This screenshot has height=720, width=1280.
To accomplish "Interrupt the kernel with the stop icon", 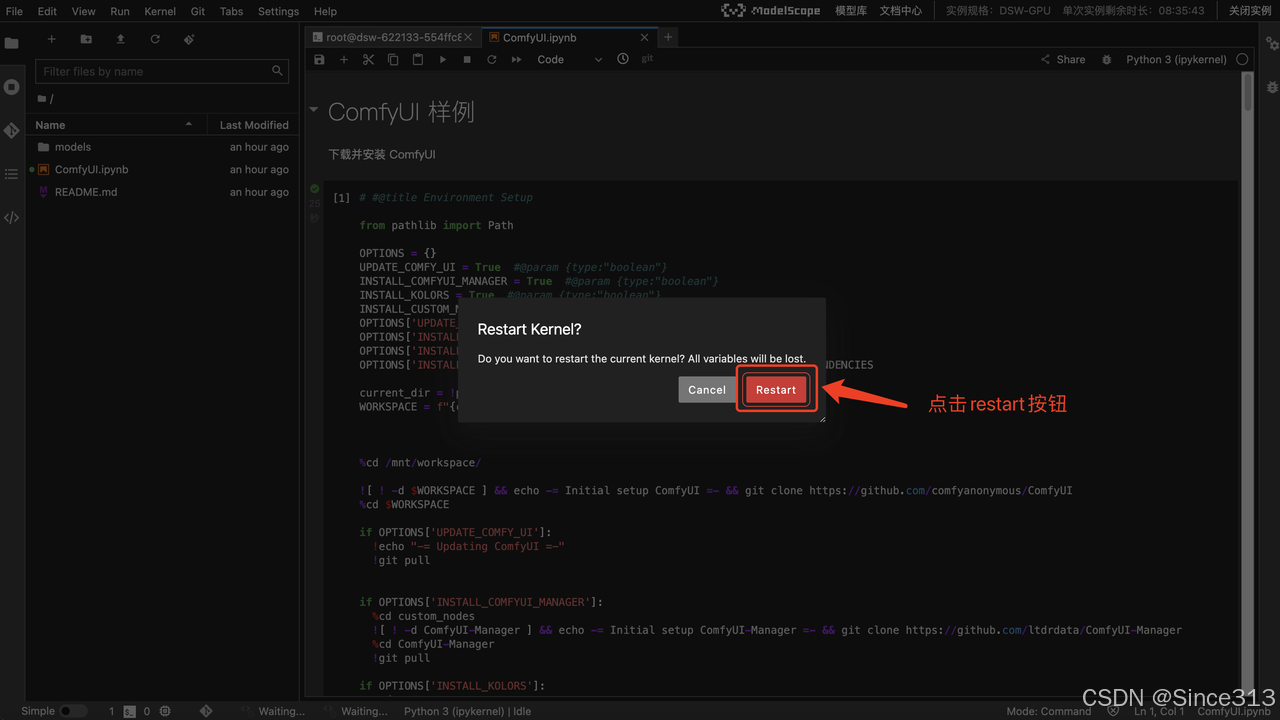I will click(x=467, y=59).
